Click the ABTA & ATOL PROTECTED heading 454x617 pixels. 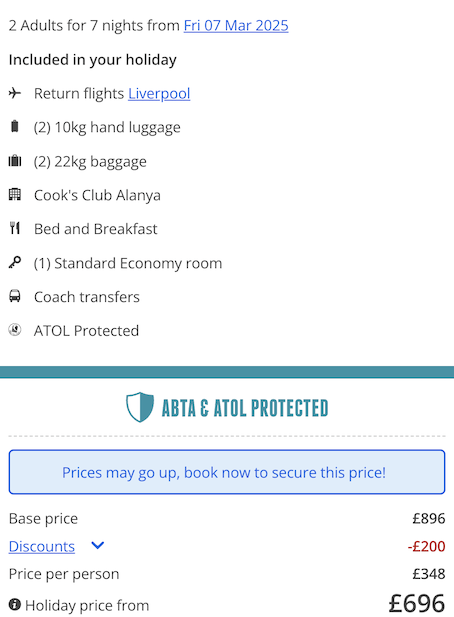245,408
